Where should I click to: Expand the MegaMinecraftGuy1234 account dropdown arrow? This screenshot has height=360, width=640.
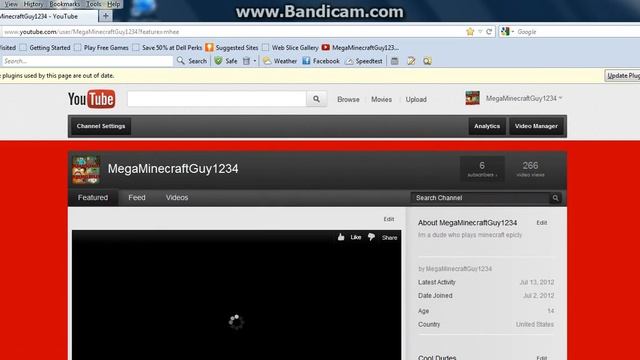[x=560, y=98]
